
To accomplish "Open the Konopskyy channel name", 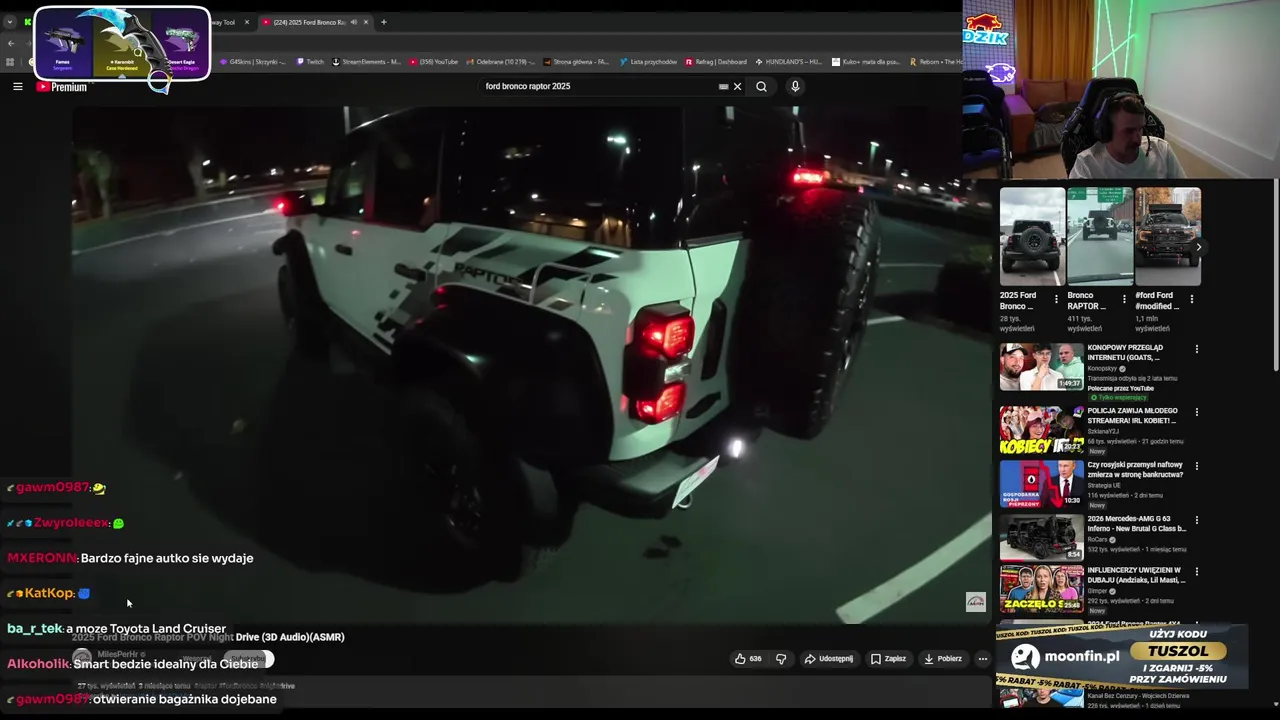I will tap(1103, 369).
